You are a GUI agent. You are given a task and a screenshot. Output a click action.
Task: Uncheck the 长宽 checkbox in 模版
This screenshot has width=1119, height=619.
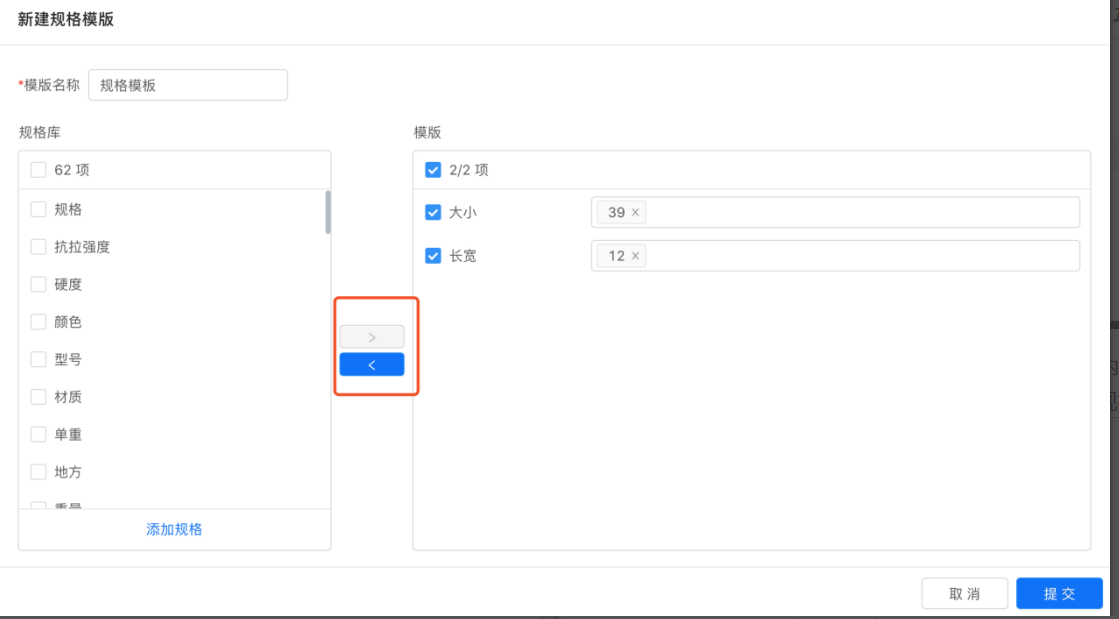[433, 256]
